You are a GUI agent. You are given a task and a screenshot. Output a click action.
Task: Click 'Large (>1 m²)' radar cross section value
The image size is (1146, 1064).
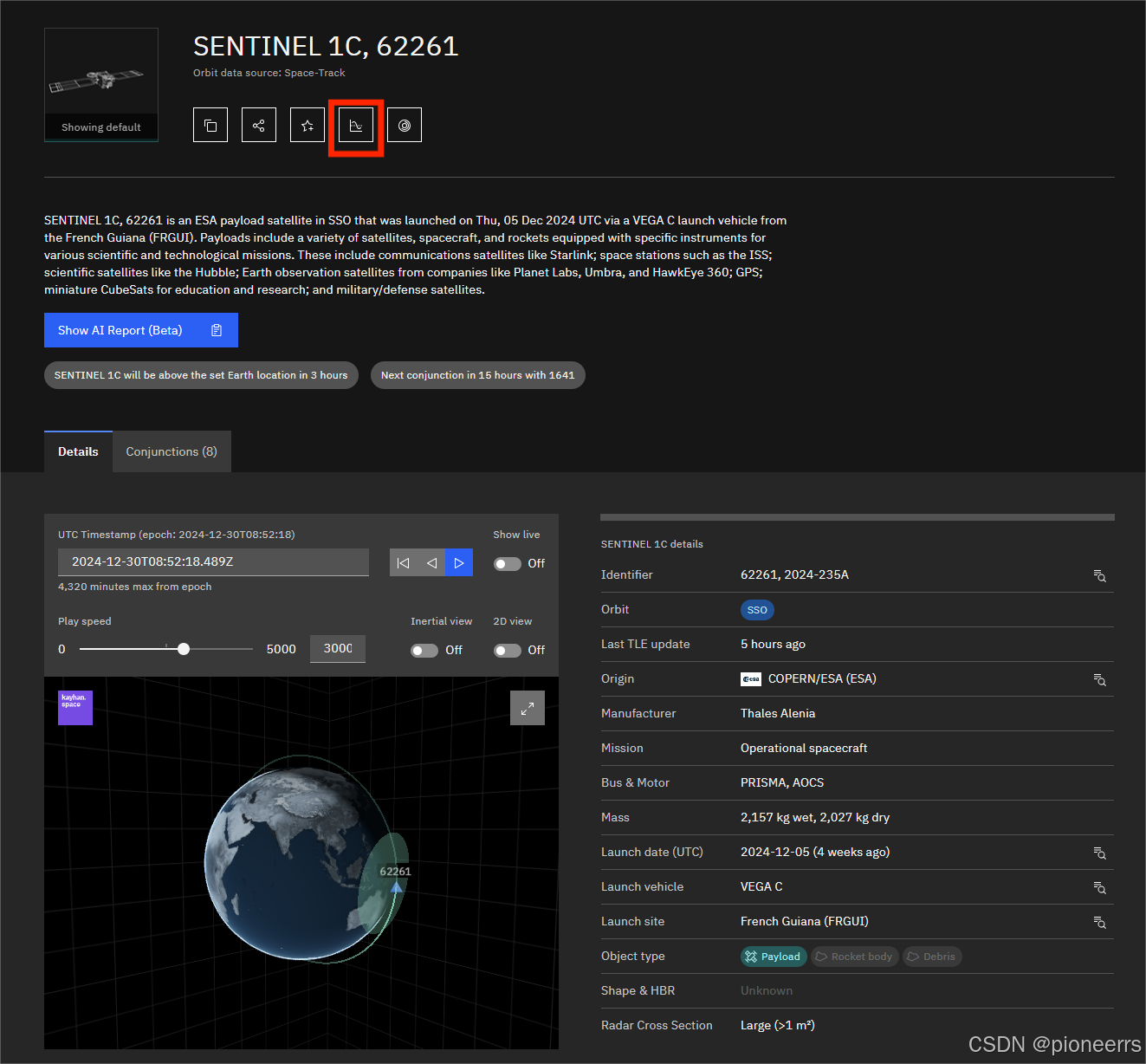click(778, 1025)
